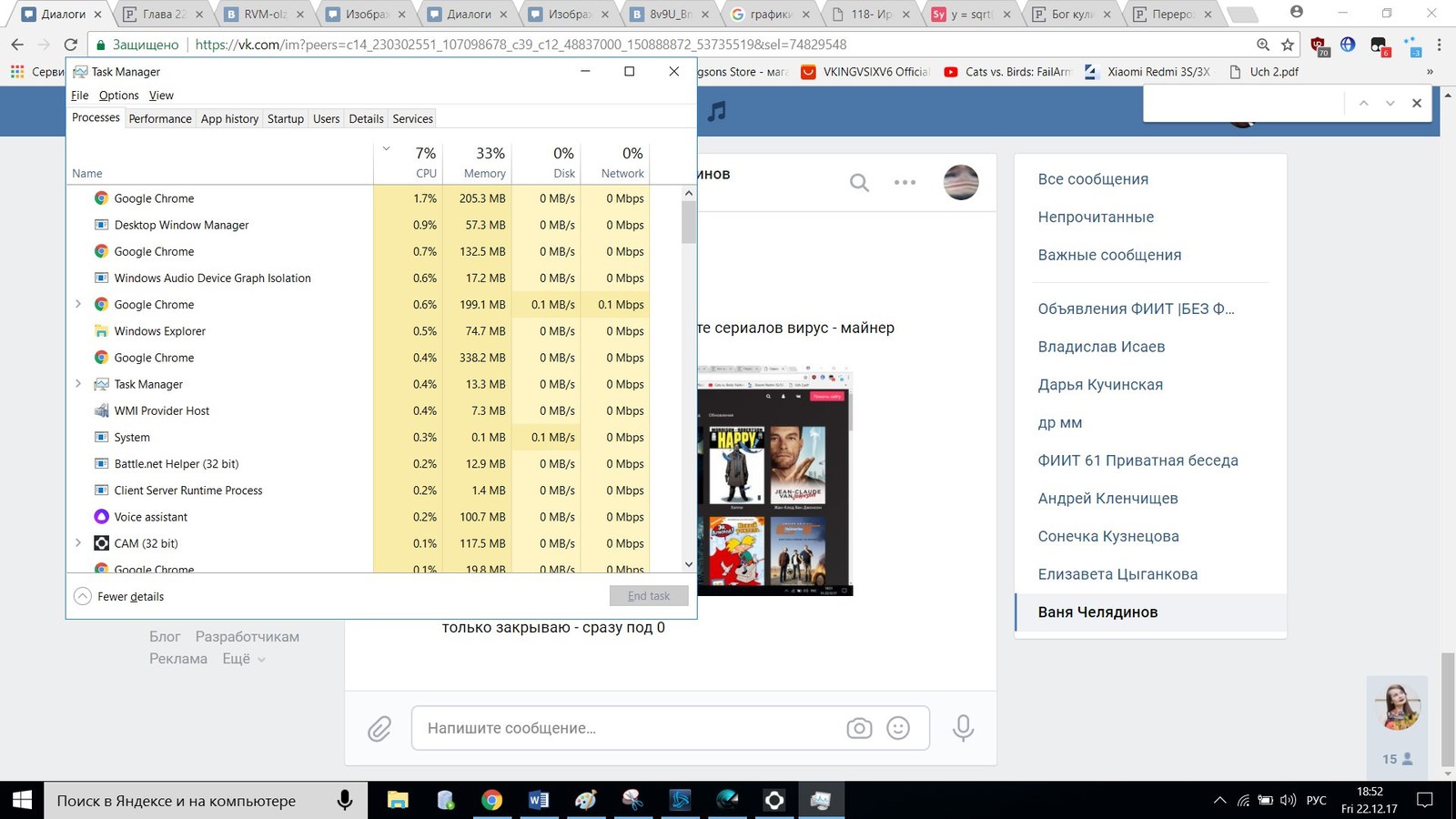The height and width of the screenshot is (819, 1456).
Task: Open the emoji smiley picker
Action: (898, 728)
